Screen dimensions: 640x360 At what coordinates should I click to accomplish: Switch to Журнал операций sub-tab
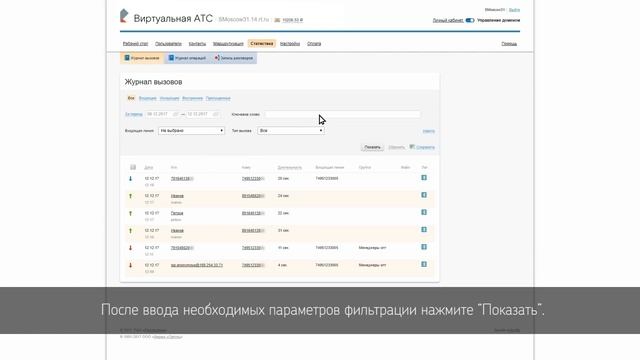coord(188,58)
